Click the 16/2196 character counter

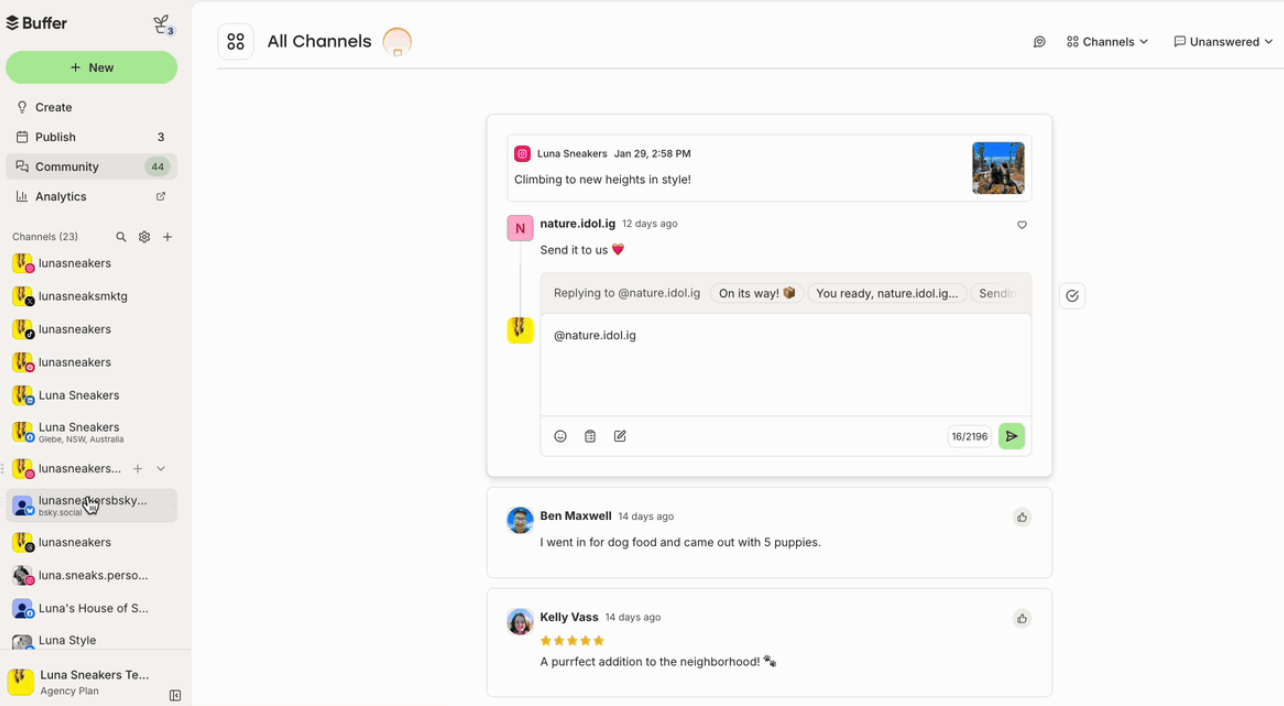[x=970, y=437]
